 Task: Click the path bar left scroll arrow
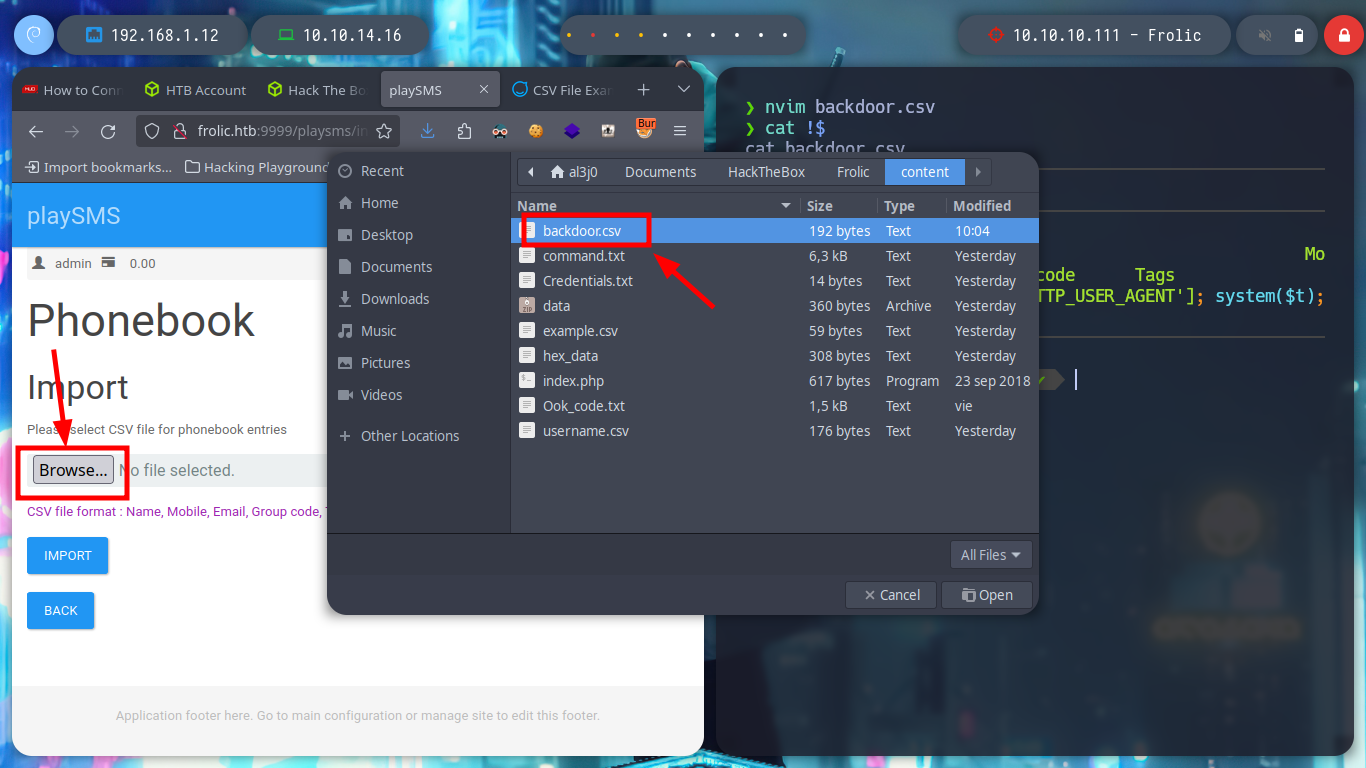click(530, 172)
